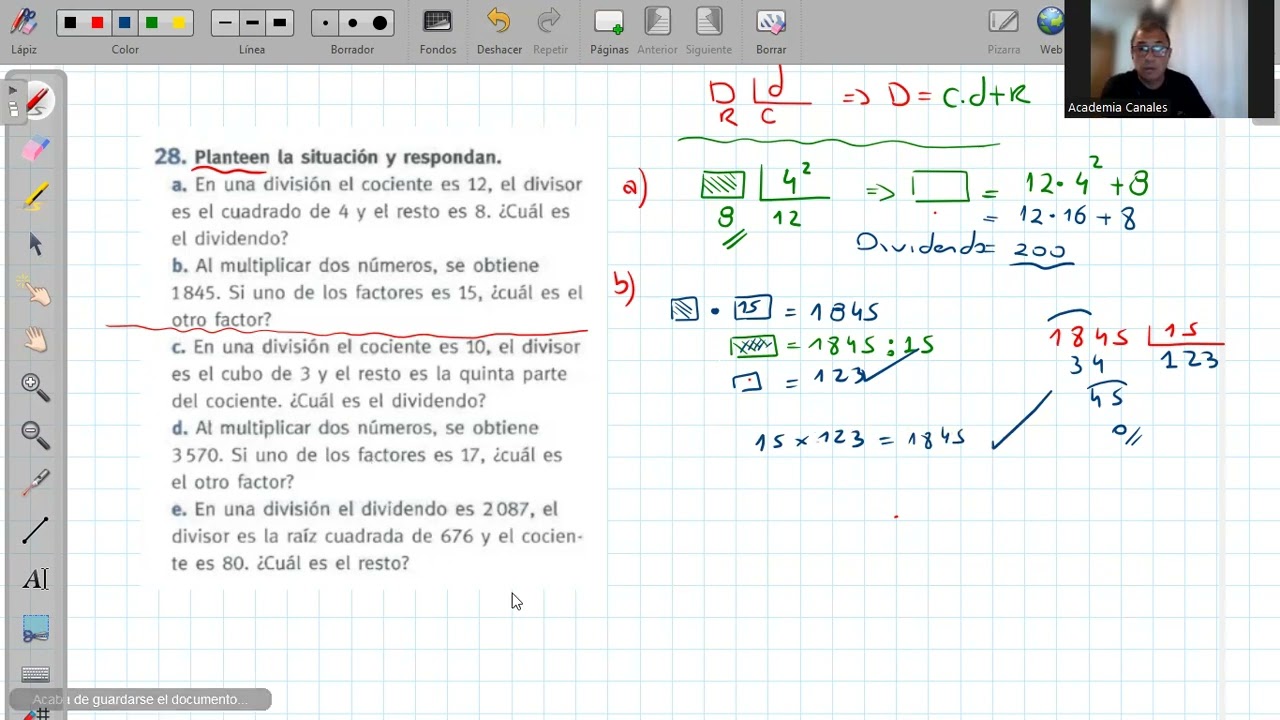Select the yellow highlighter tool
The height and width of the screenshot is (720, 1280).
click(x=35, y=196)
